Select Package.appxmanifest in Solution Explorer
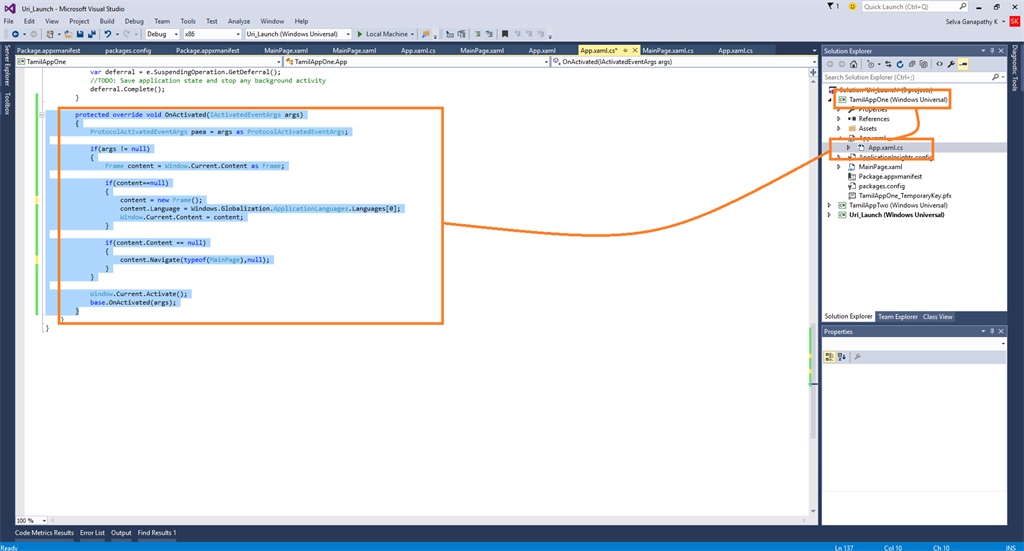Image resolution: width=1024 pixels, height=551 pixels. tap(890, 176)
